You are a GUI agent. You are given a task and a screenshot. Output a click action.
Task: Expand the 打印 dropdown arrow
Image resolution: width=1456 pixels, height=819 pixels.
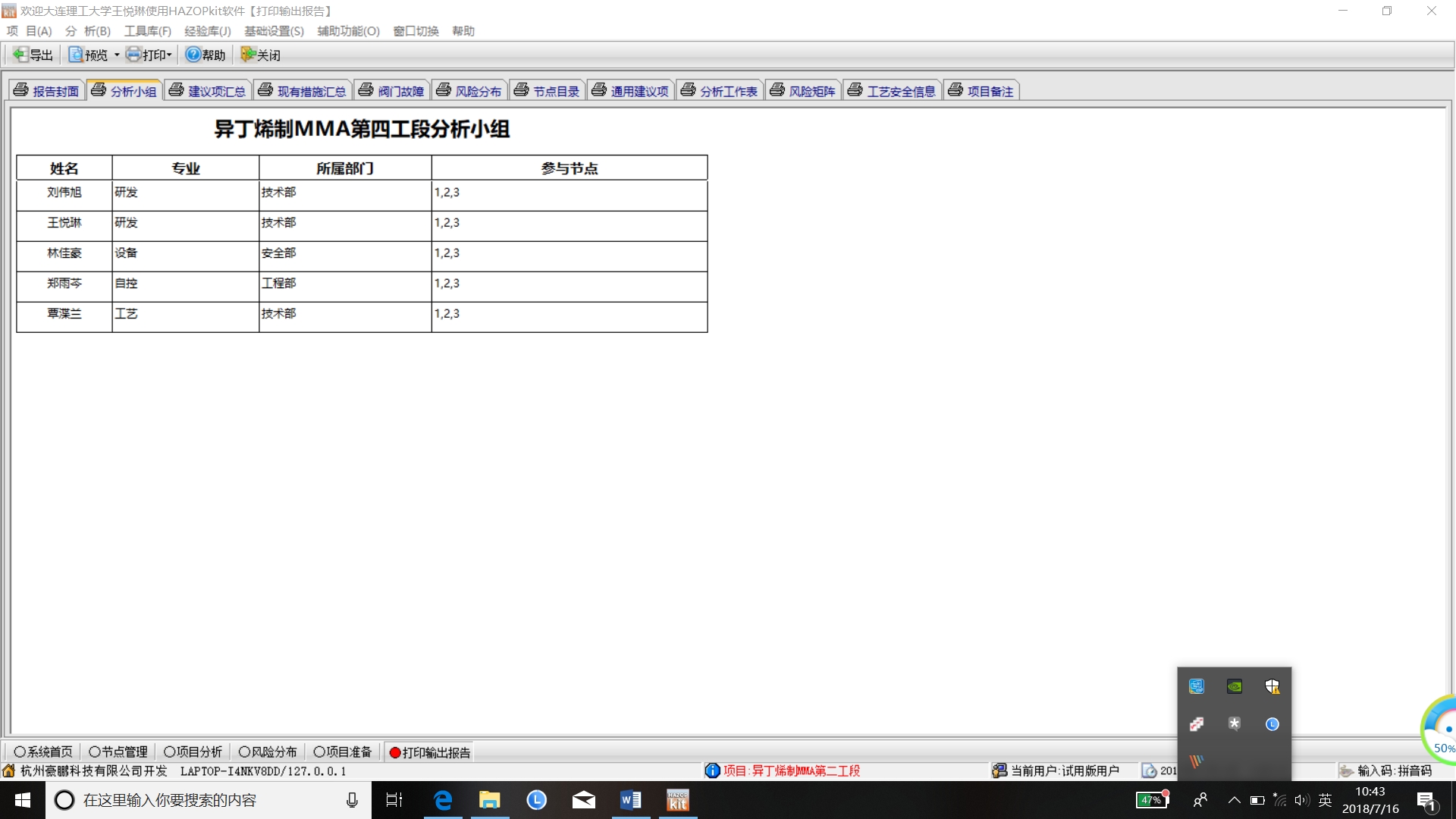click(170, 55)
